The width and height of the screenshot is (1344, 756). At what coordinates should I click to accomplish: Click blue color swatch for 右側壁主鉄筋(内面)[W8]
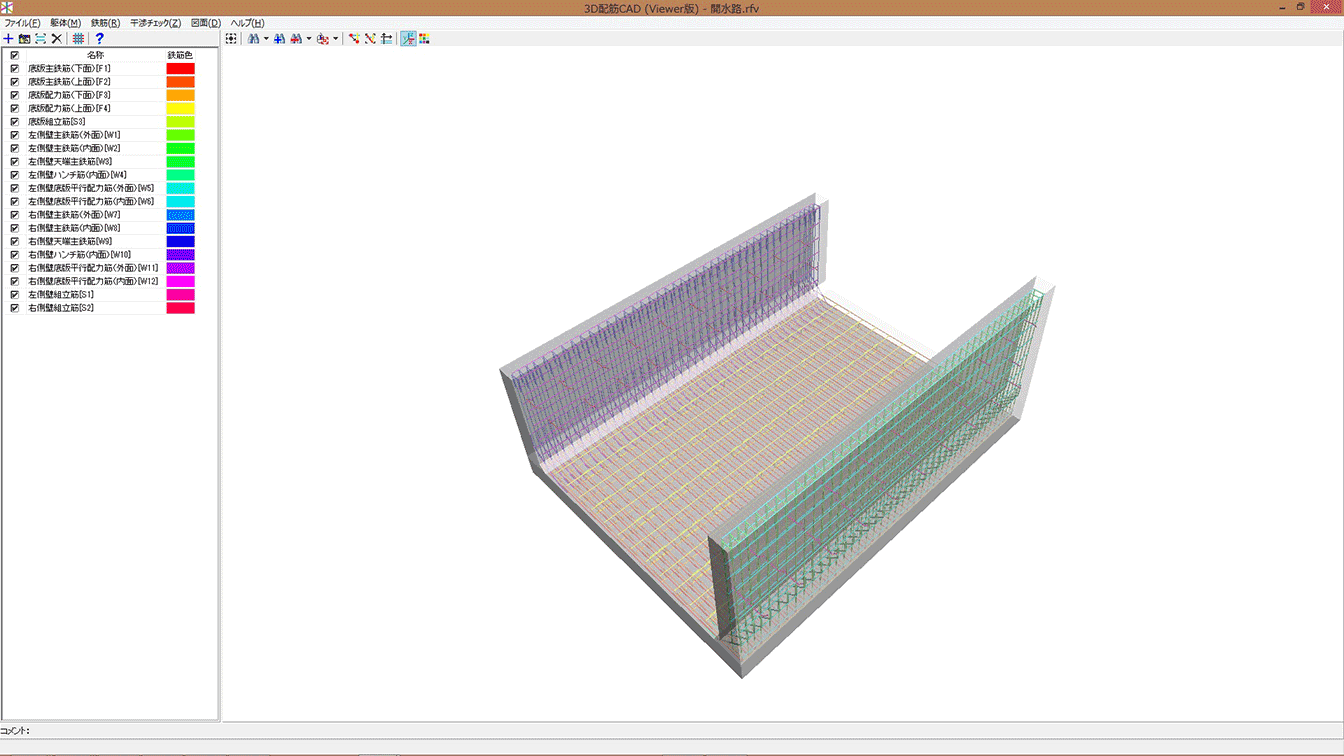pos(181,228)
